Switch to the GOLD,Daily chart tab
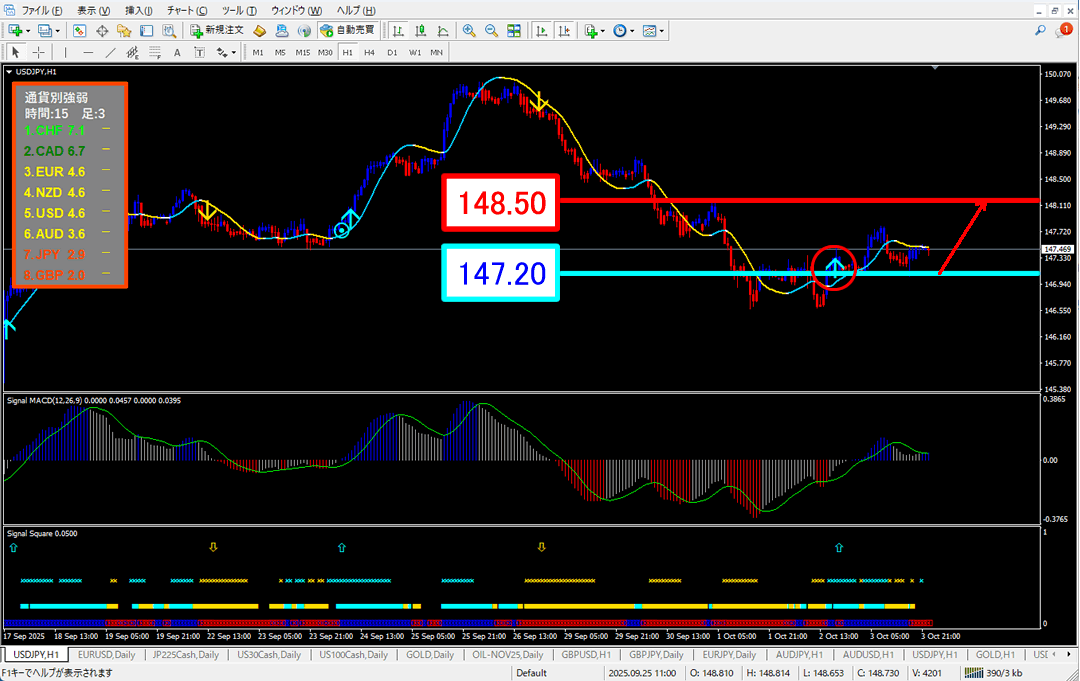Image resolution: width=1080 pixels, height=681 pixels. (x=430, y=655)
